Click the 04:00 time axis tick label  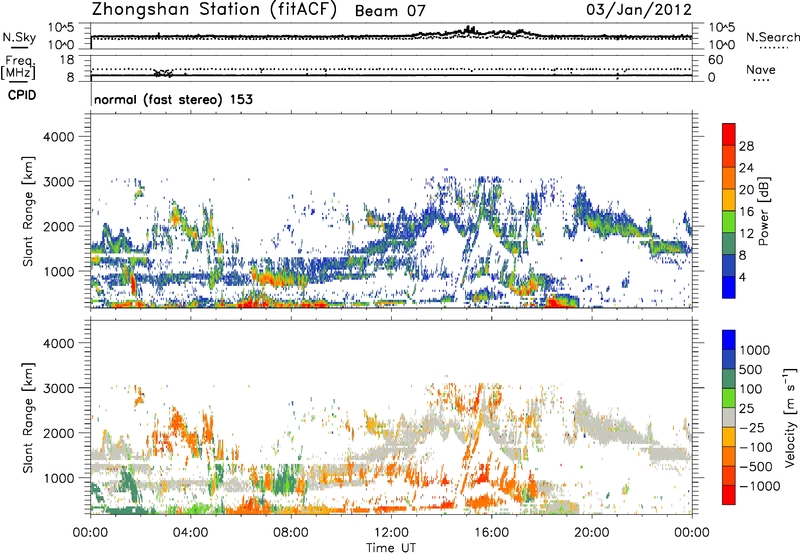point(190,533)
